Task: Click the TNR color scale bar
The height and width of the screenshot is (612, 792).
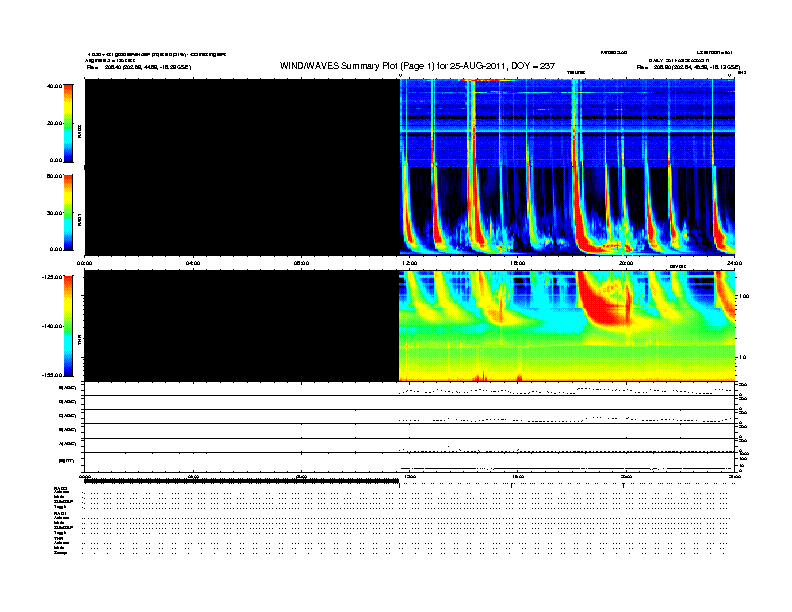Action: tap(68, 326)
